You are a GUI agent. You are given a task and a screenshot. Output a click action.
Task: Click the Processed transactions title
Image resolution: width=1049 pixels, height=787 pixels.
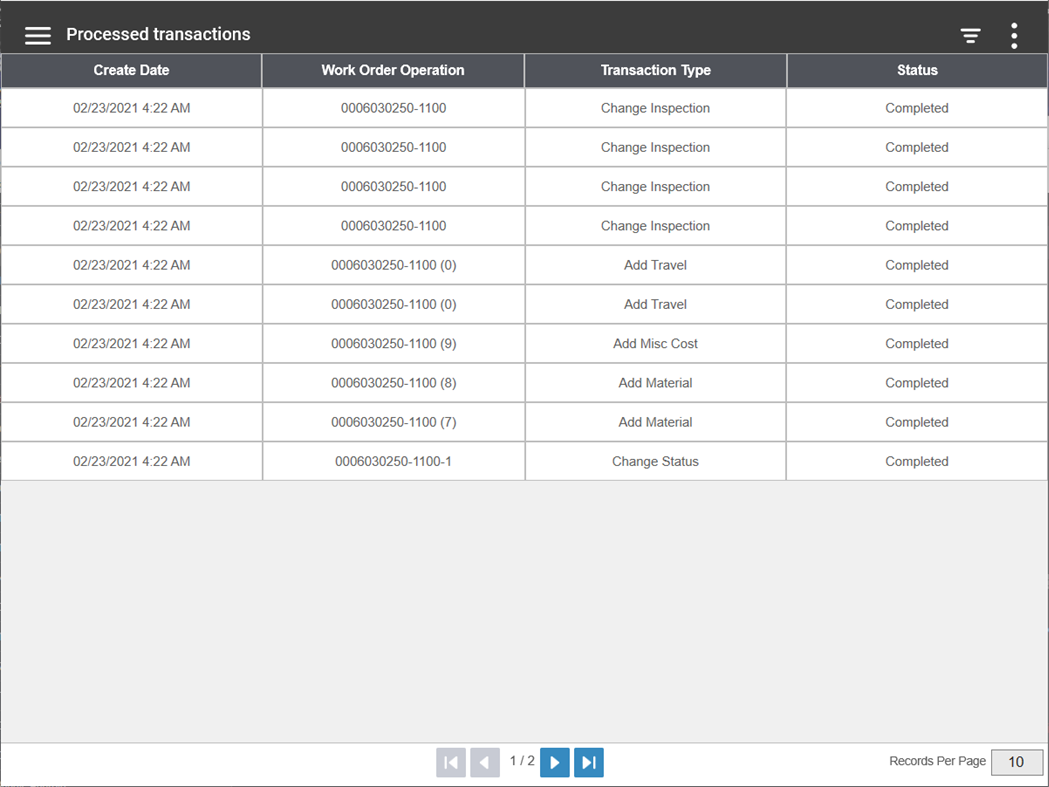point(158,34)
